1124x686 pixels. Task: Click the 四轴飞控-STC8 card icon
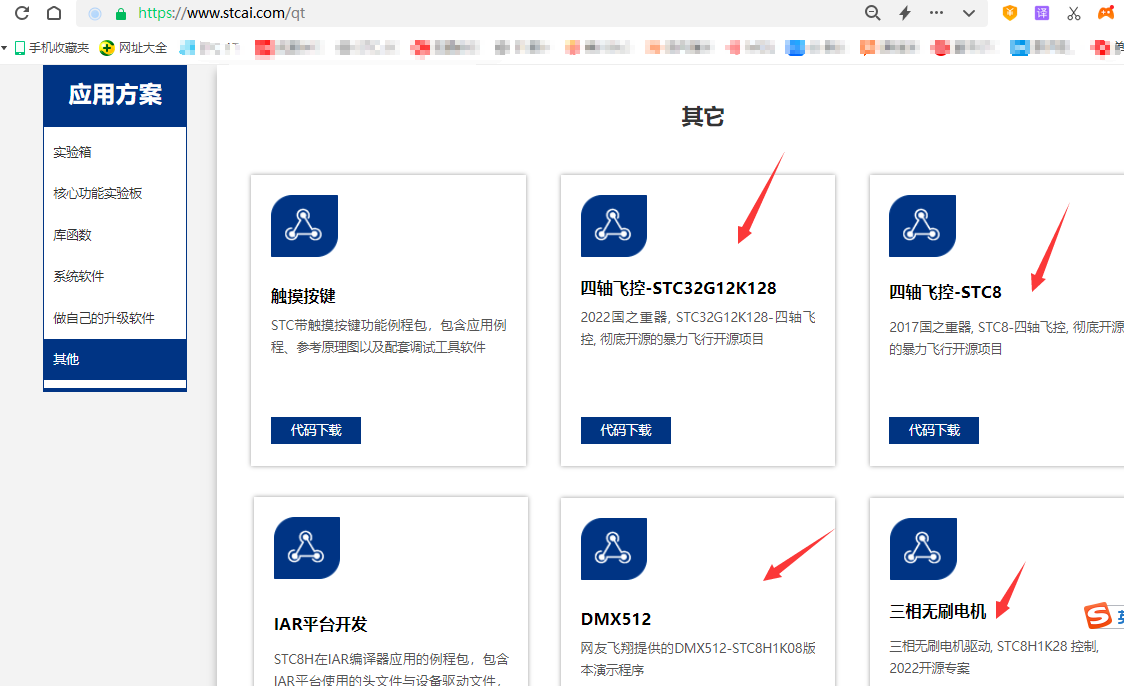pyautogui.click(x=922, y=226)
